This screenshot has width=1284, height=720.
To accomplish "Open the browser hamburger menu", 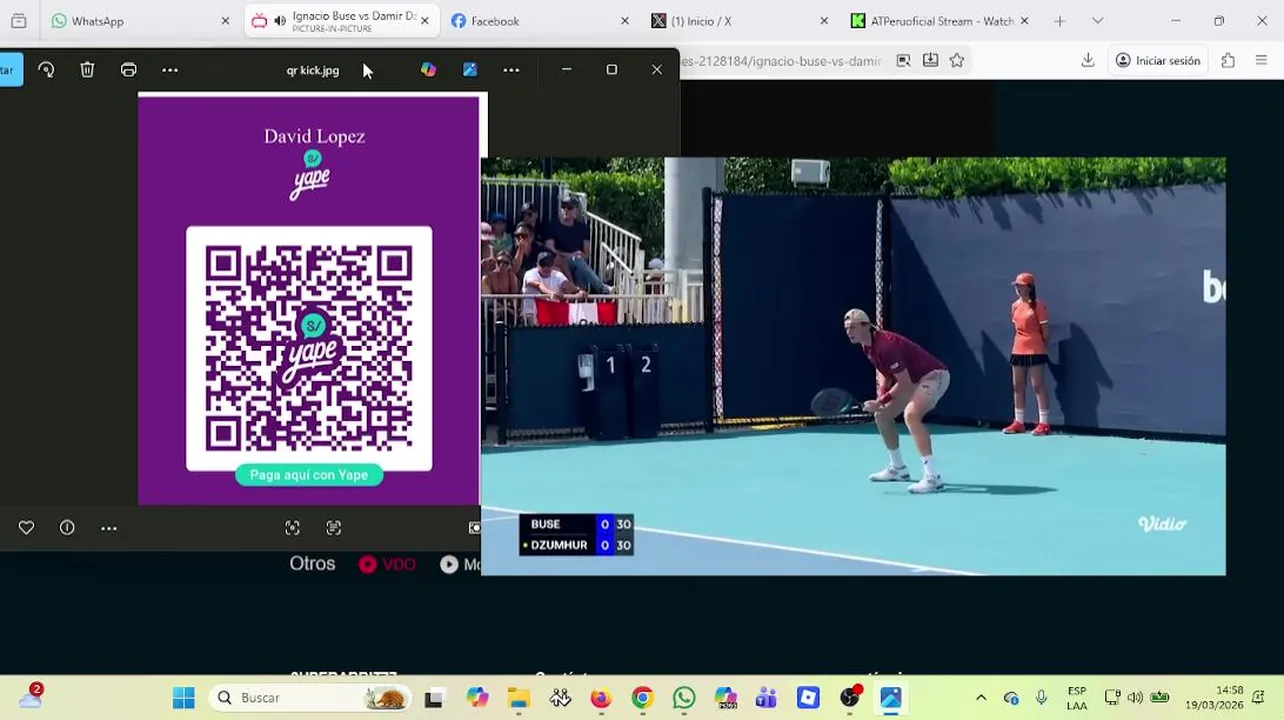I will point(1261,61).
